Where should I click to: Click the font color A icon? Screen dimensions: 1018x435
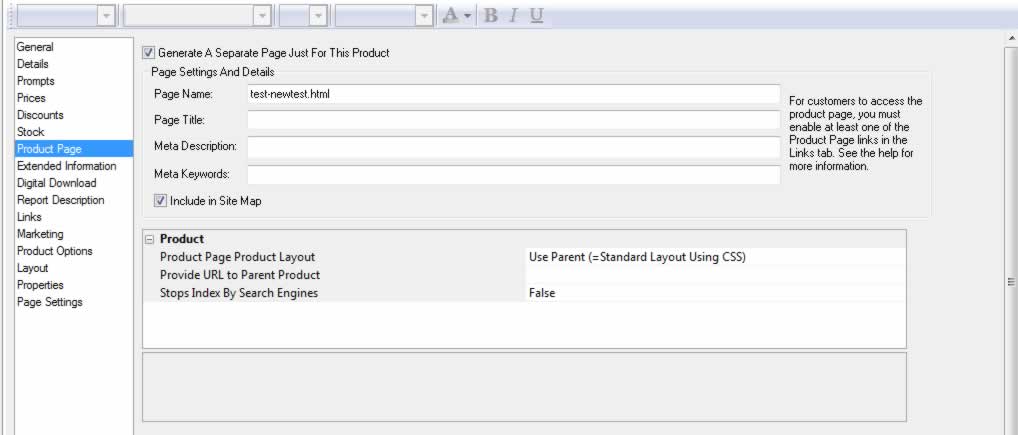451,16
